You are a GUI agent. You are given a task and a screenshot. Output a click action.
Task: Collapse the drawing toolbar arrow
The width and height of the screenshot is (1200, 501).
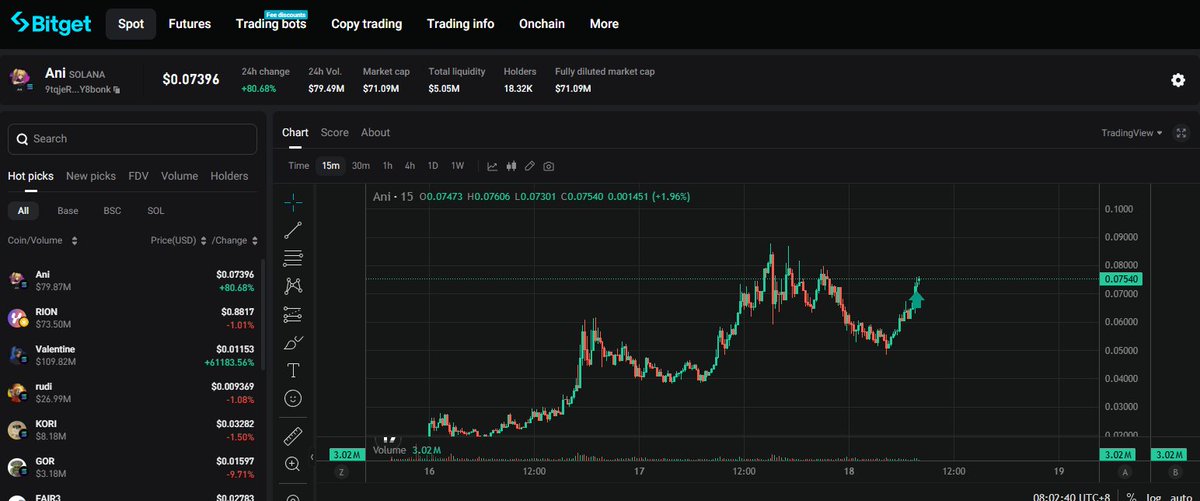point(312,457)
